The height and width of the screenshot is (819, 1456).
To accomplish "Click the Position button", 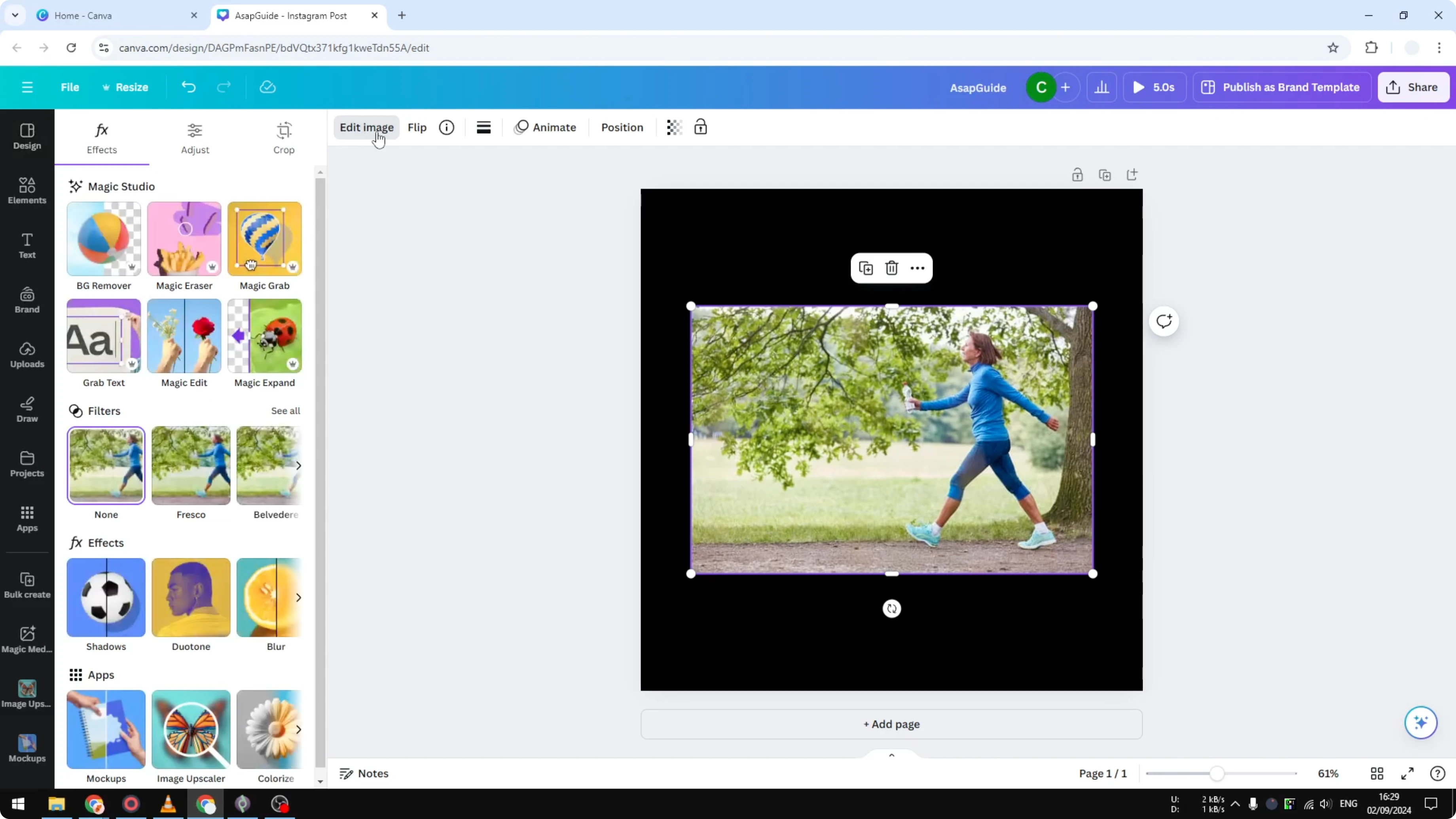I will (622, 127).
